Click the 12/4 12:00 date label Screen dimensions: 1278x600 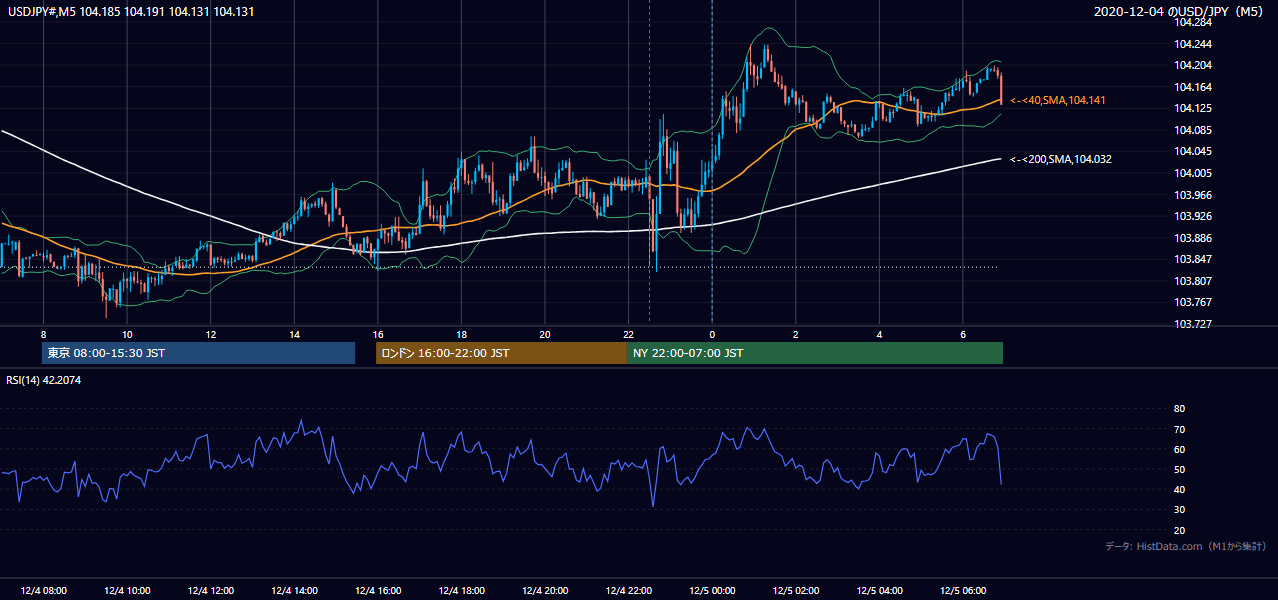pos(210,591)
